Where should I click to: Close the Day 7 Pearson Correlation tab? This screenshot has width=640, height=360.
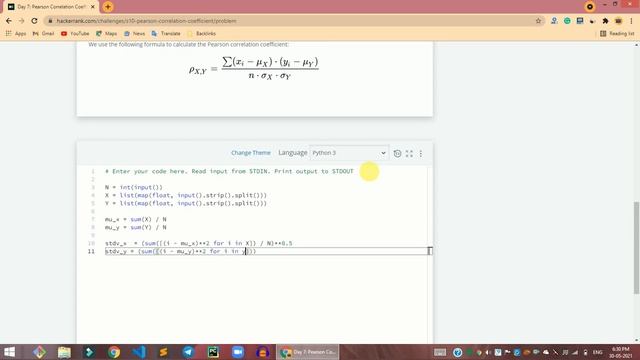pos(93,7)
